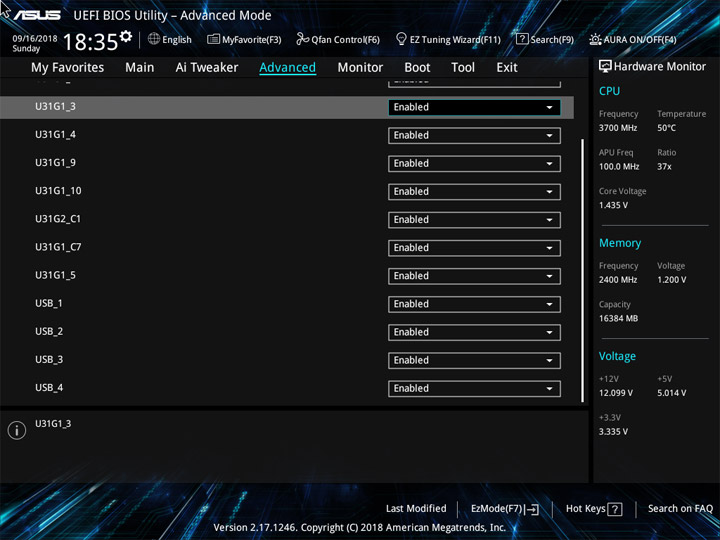
Task: Click the EzMode switch arrow icon
Action: pos(532,509)
